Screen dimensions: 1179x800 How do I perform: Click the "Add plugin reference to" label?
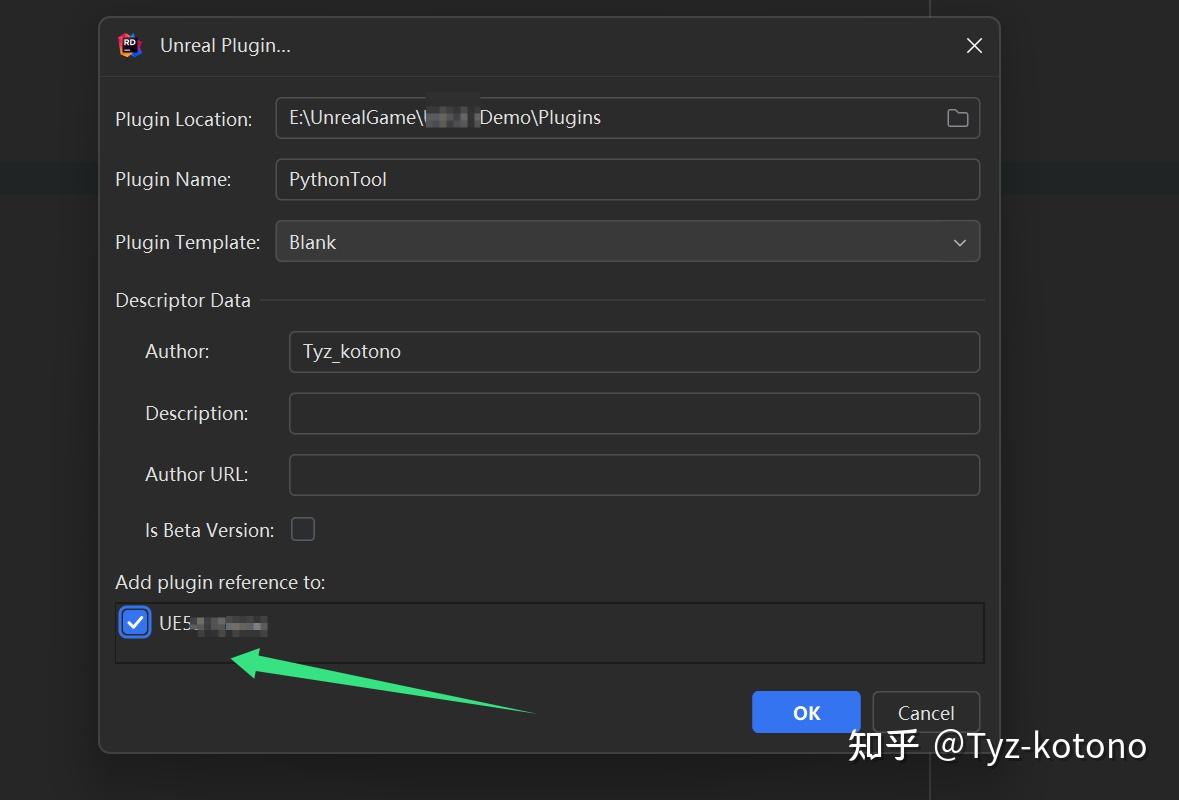pyautogui.click(x=216, y=581)
